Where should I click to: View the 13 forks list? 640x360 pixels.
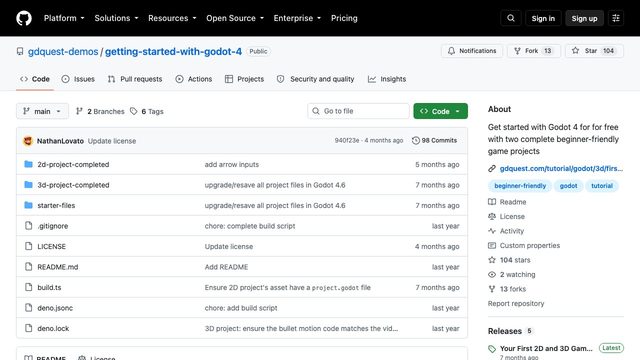click(507, 289)
